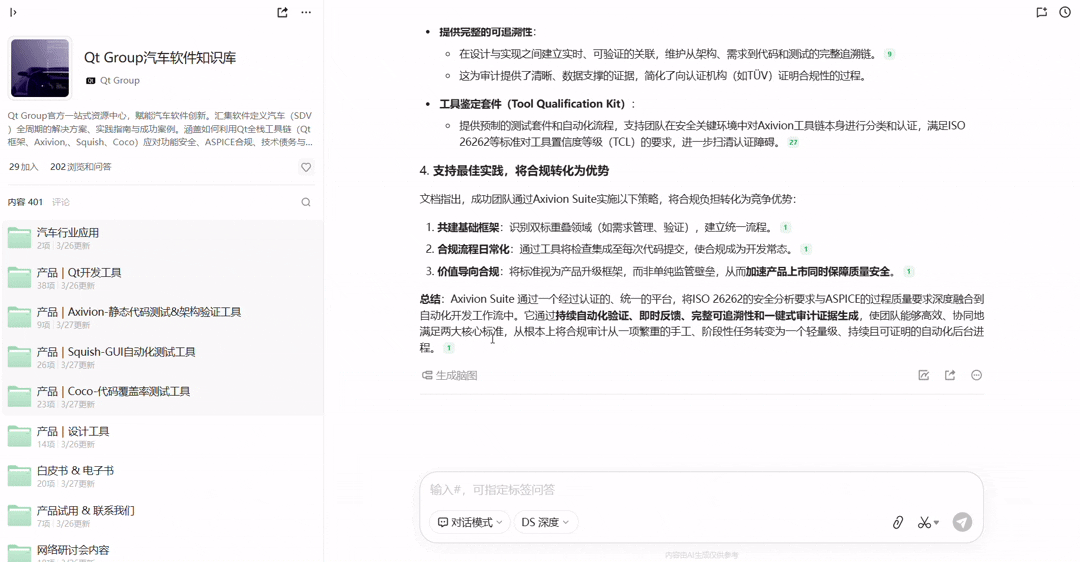Switch to the 内容 401 tab
1080x562 pixels.
pos(25,202)
